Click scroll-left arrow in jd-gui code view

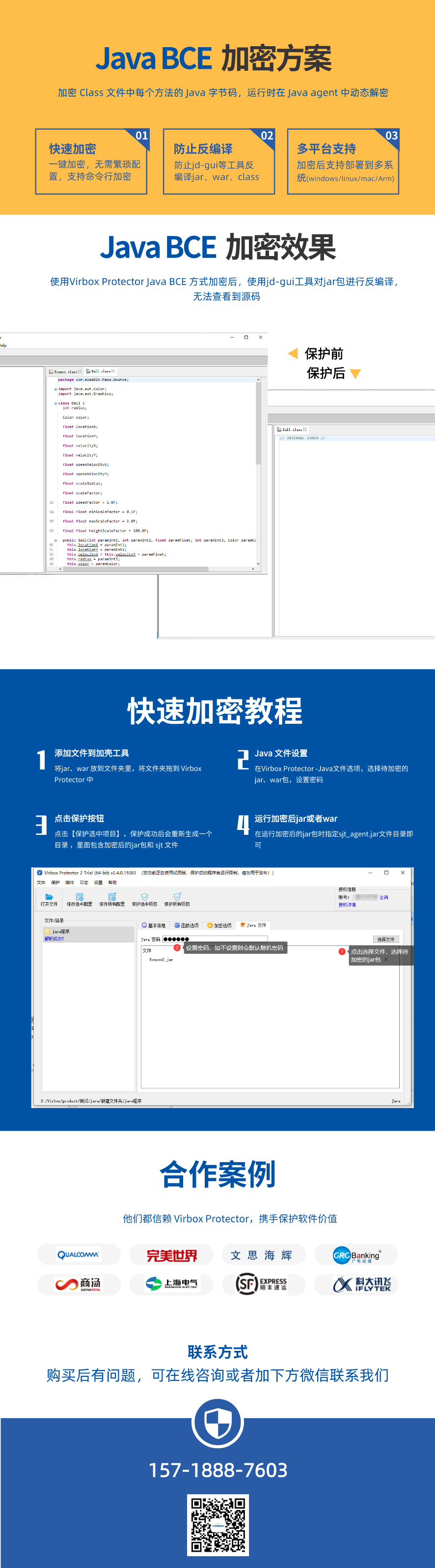pyautogui.click(x=60, y=569)
